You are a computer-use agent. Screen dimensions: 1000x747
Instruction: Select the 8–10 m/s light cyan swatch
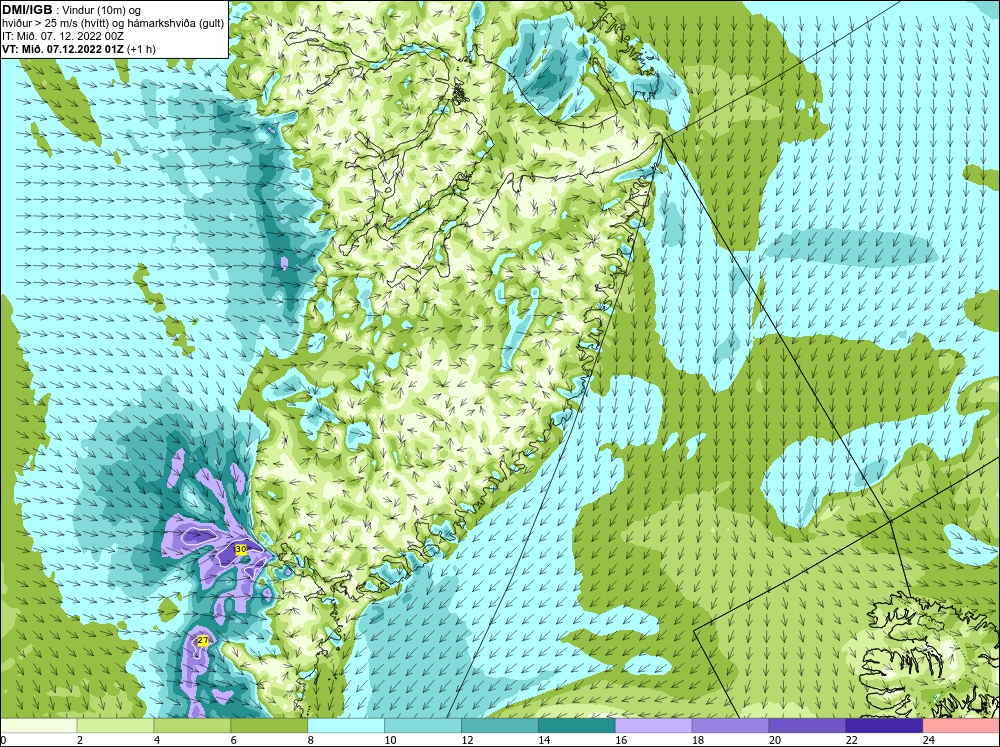(x=346, y=726)
